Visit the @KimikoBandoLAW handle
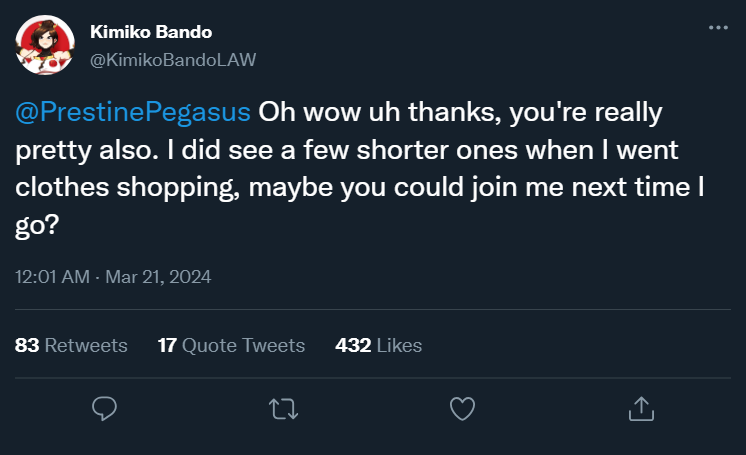This screenshot has width=746, height=455. pyautogui.click(x=173, y=59)
